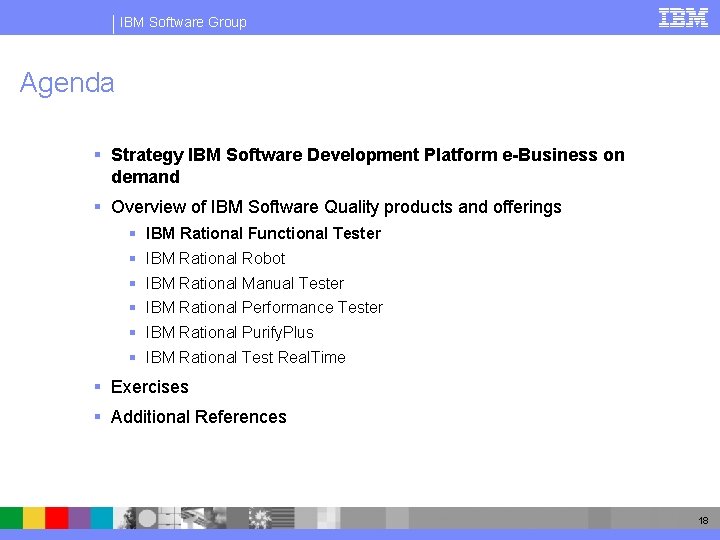Click 'IBM Rational PurifyPlus' item
Viewport: 720px width, 540px height.
tap(230, 332)
